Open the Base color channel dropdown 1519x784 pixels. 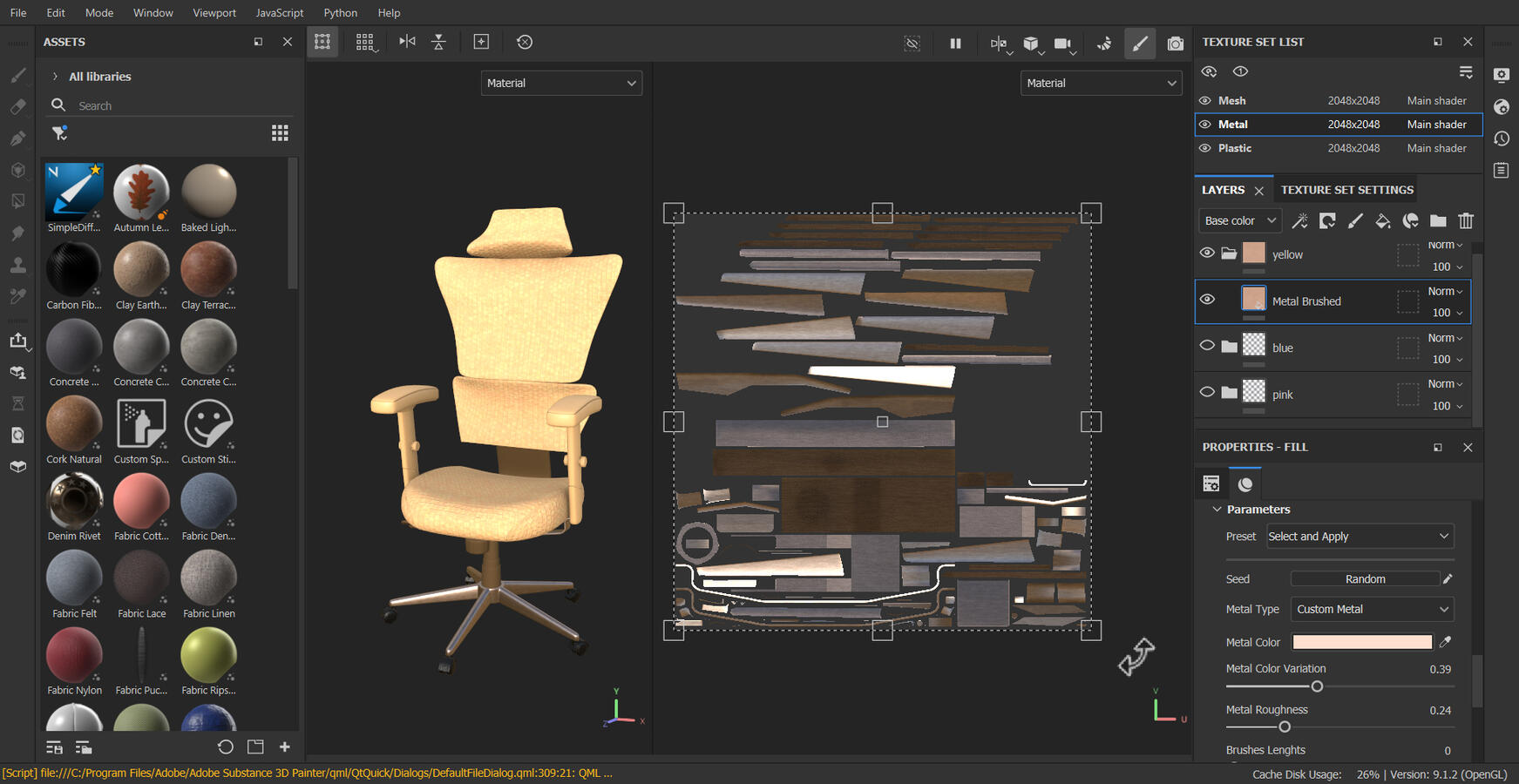pyautogui.click(x=1239, y=220)
